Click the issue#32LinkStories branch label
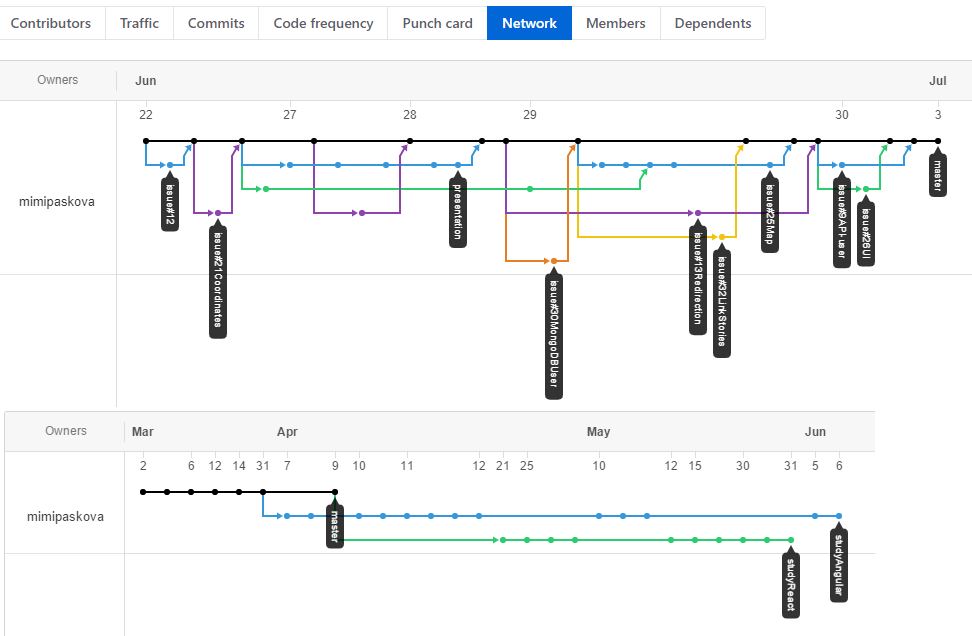This screenshot has height=636, width=972. [722, 303]
